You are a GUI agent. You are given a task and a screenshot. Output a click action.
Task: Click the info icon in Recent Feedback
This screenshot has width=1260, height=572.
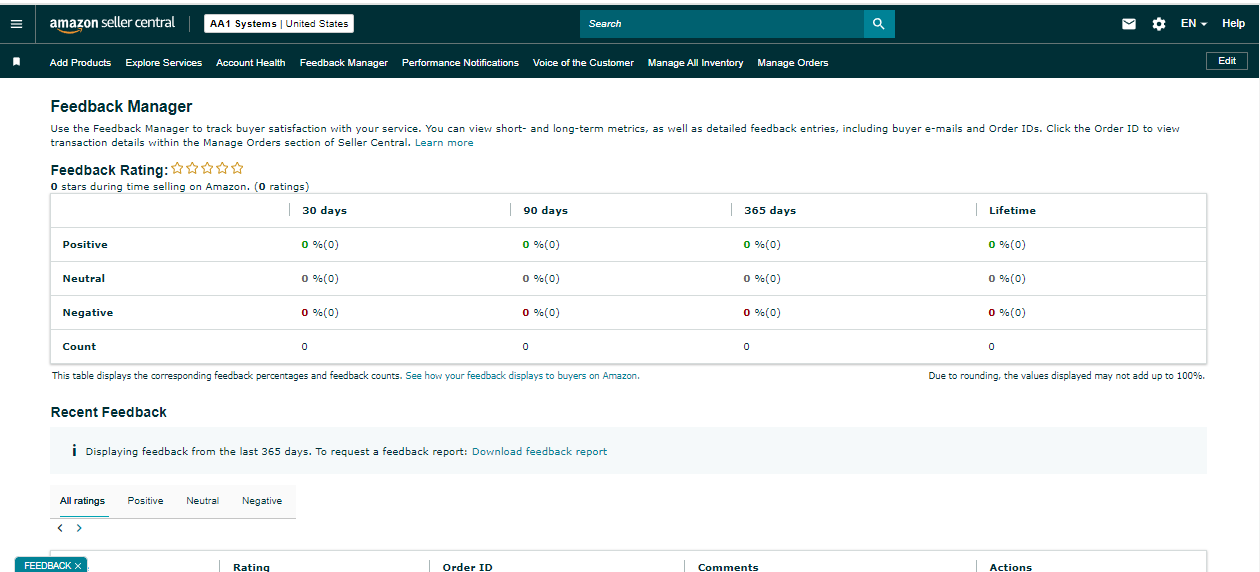pos(74,451)
